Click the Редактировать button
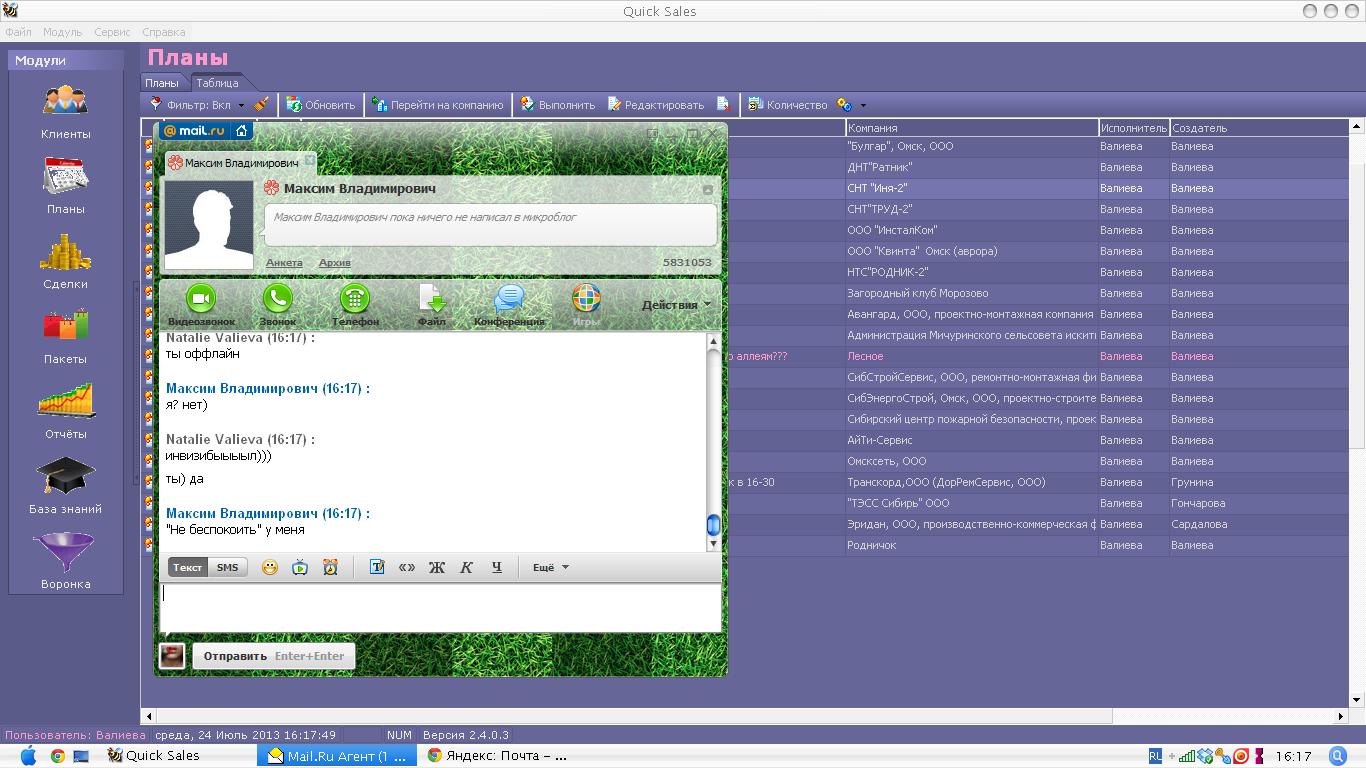The image size is (1366, 768). coord(656,104)
